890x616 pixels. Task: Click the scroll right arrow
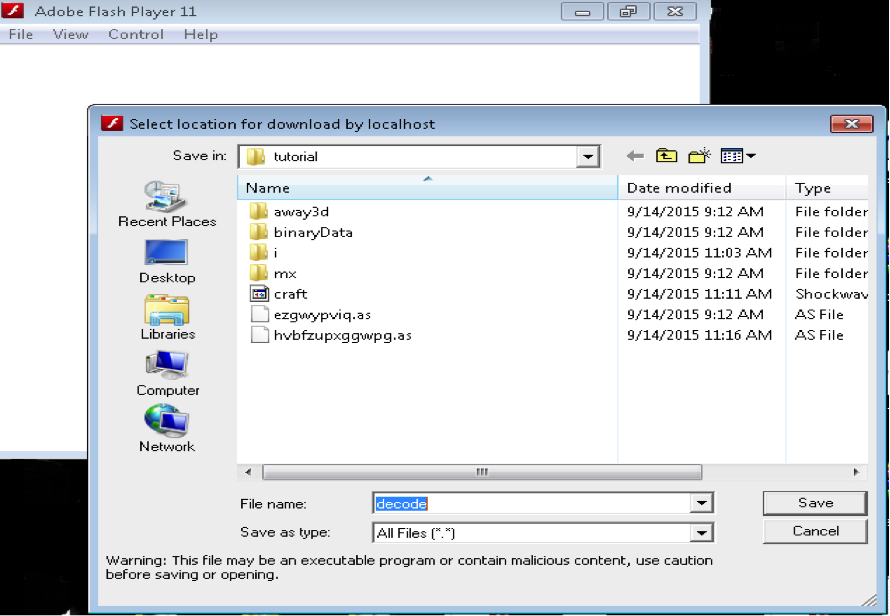coord(856,472)
